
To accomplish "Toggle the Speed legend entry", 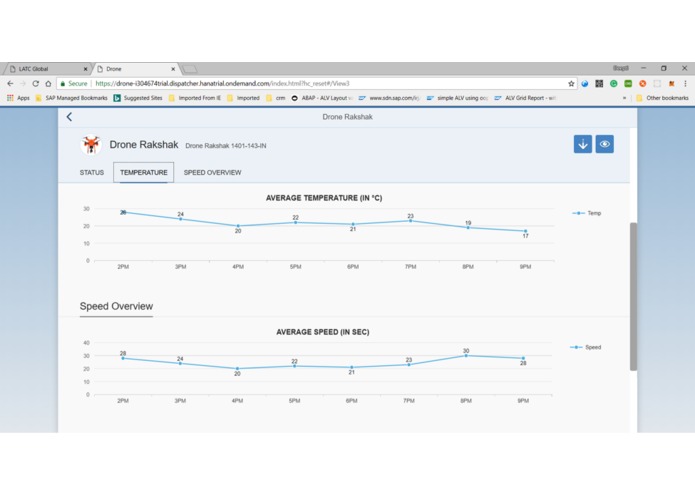I will (585, 347).
